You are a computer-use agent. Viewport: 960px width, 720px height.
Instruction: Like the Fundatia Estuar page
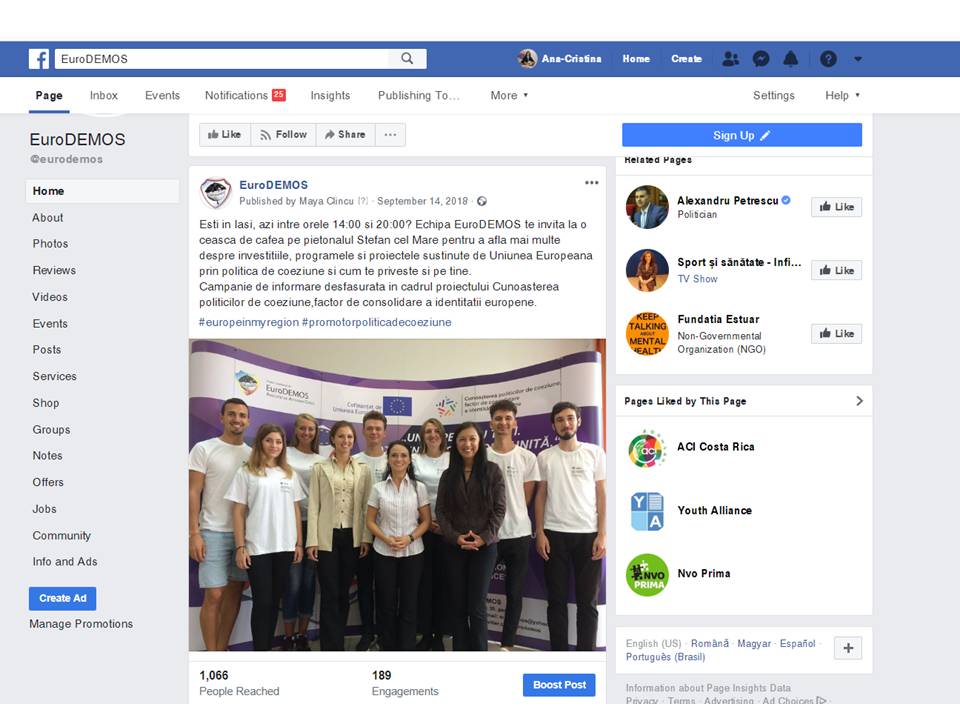836,334
